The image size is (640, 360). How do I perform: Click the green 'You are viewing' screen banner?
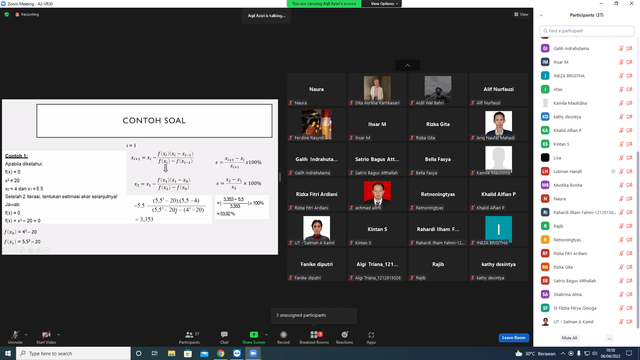324,4
